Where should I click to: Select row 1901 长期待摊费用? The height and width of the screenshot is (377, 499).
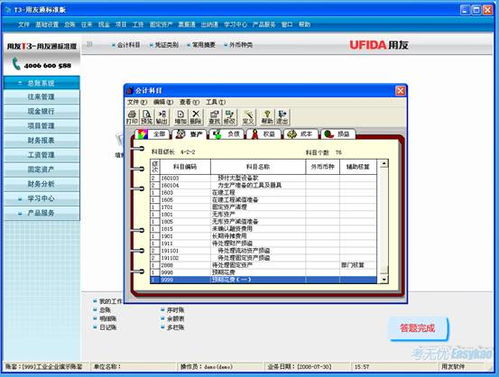[x=263, y=236]
